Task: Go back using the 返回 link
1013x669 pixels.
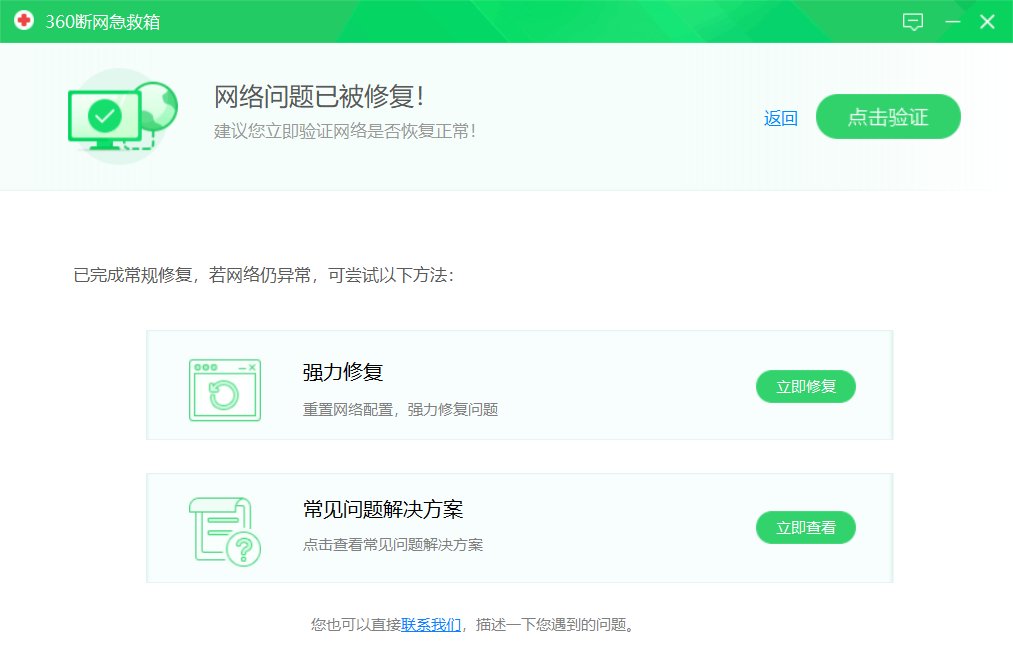Action: coord(780,118)
